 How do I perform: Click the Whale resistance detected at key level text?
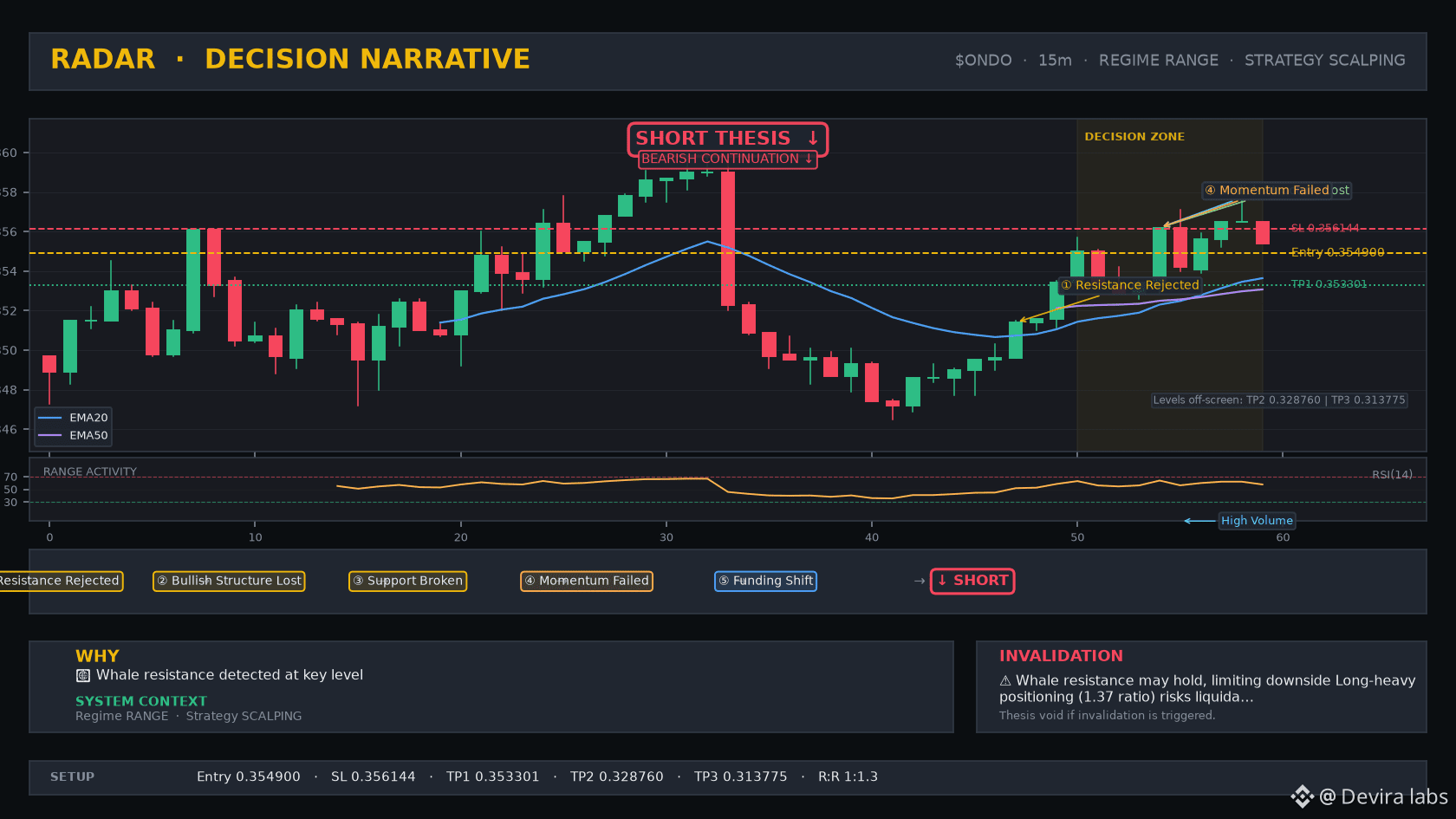pyautogui.click(x=230, y=675)
